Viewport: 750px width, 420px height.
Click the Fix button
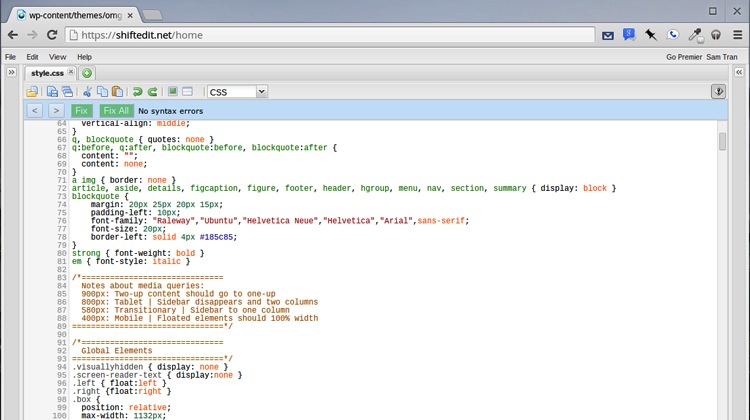(x=81, y=111)
